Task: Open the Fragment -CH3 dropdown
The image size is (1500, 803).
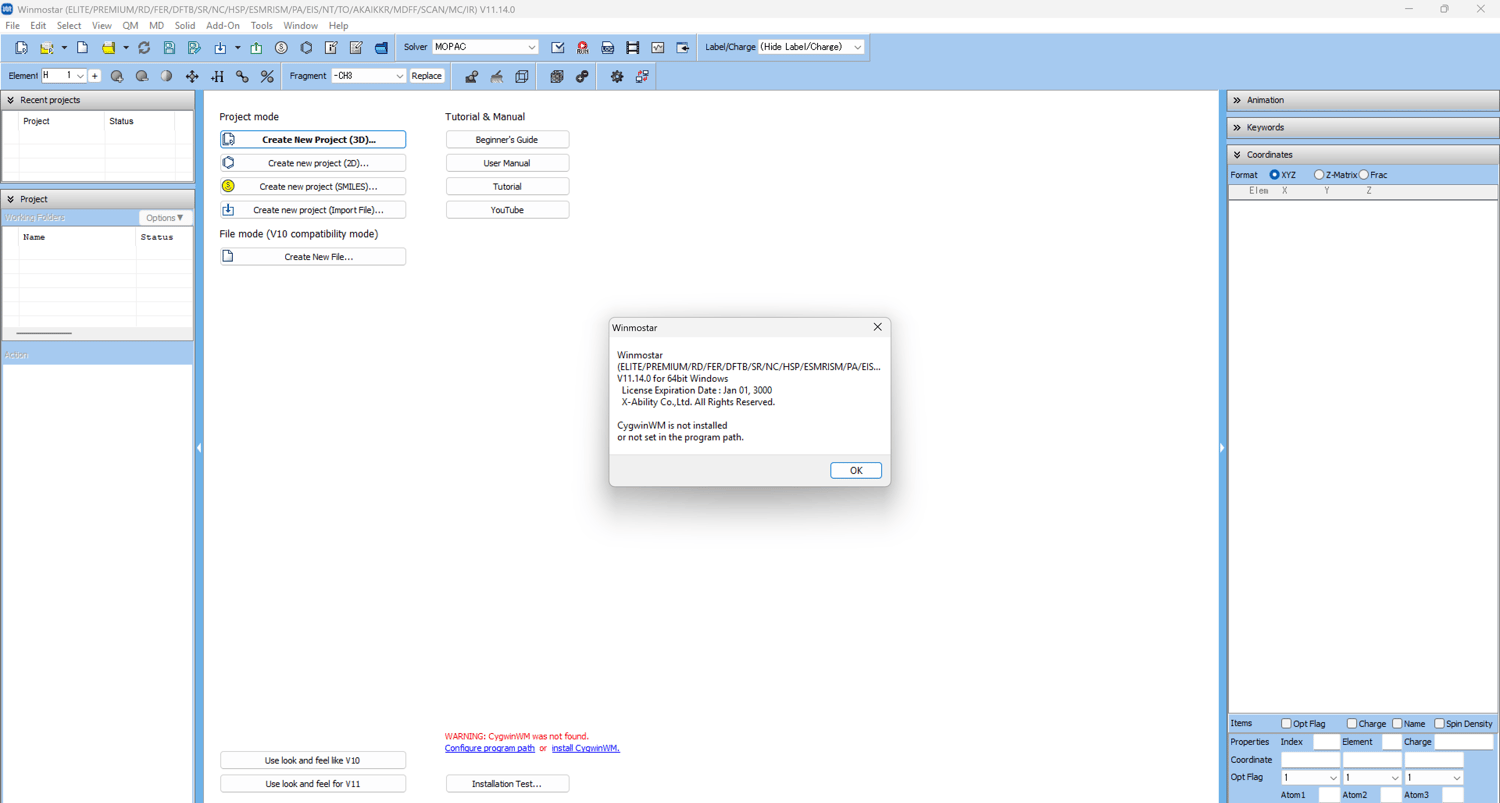Action: pos(368,76)
